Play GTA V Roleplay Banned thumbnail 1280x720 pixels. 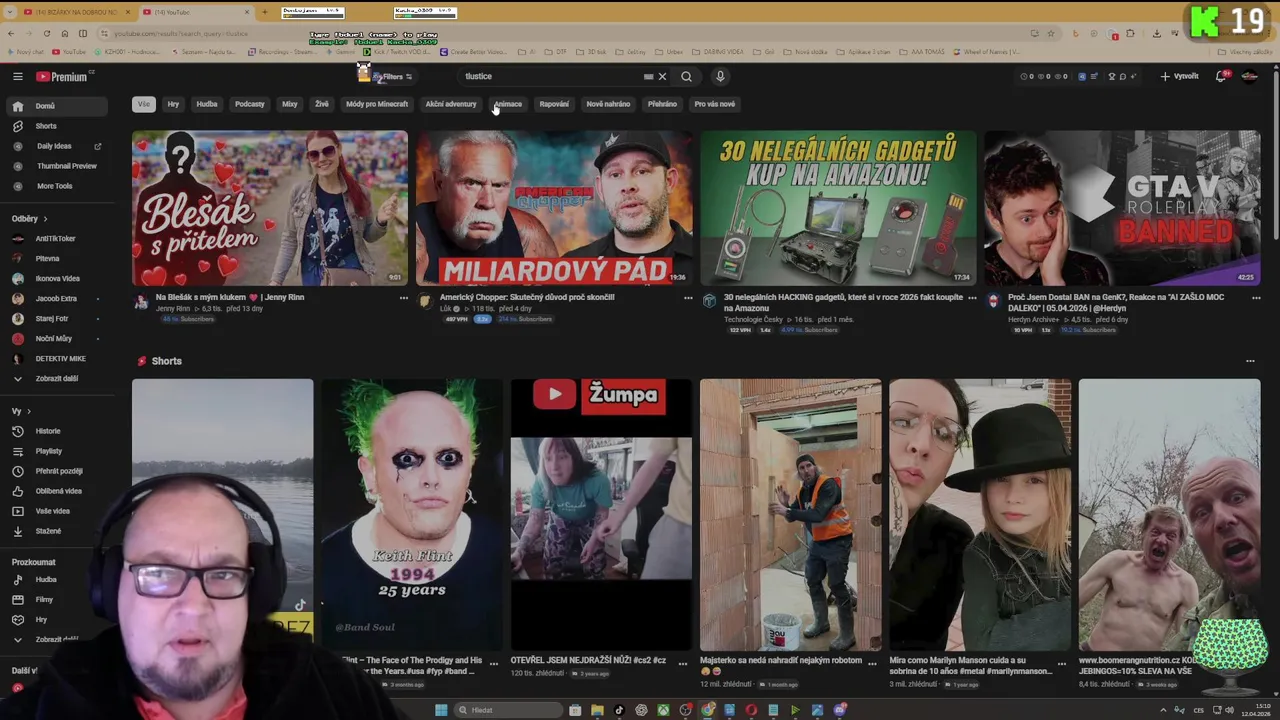(x=1122, y=208)
